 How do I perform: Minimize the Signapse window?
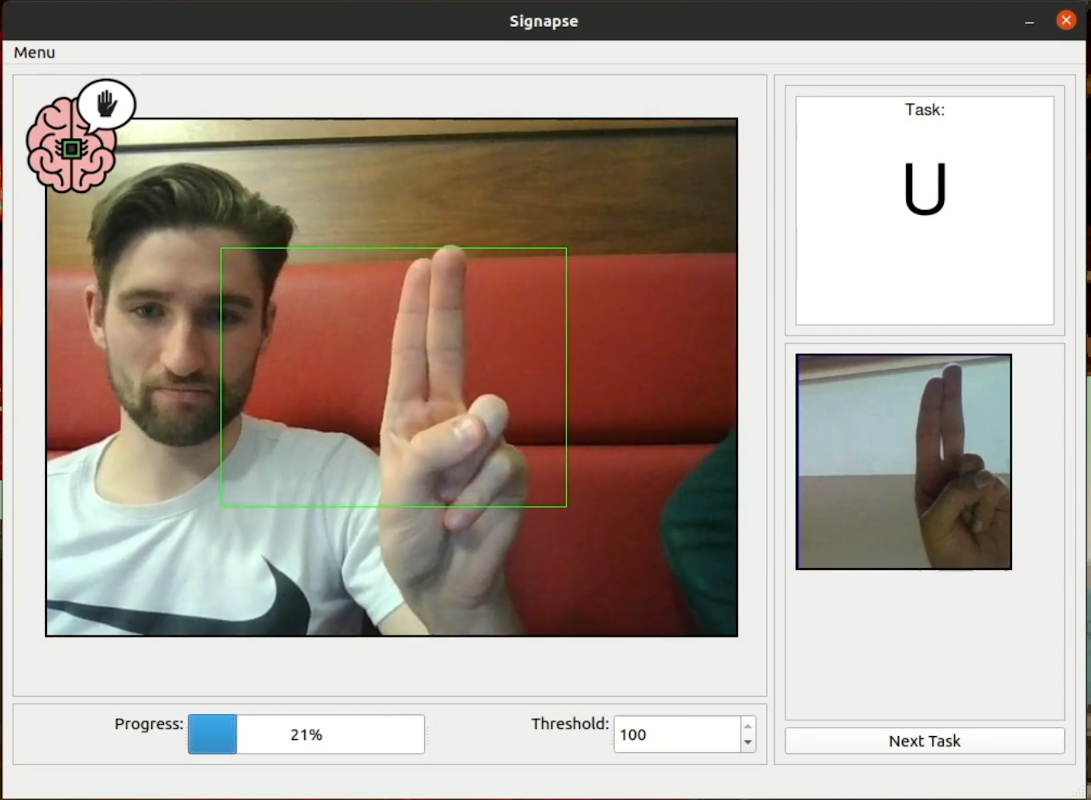coord(1028,20)
